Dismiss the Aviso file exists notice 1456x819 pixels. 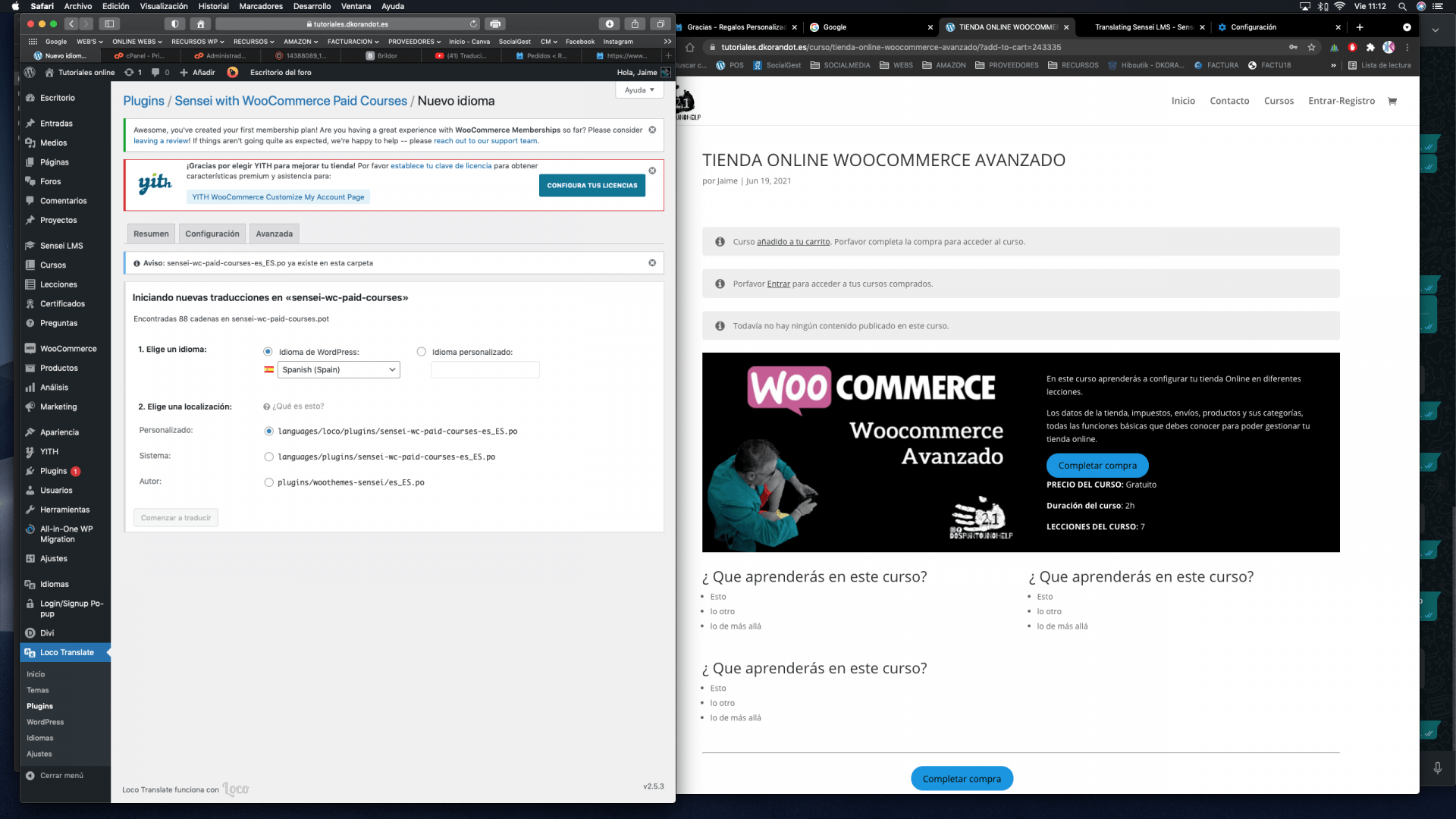(x=652, y=263)
